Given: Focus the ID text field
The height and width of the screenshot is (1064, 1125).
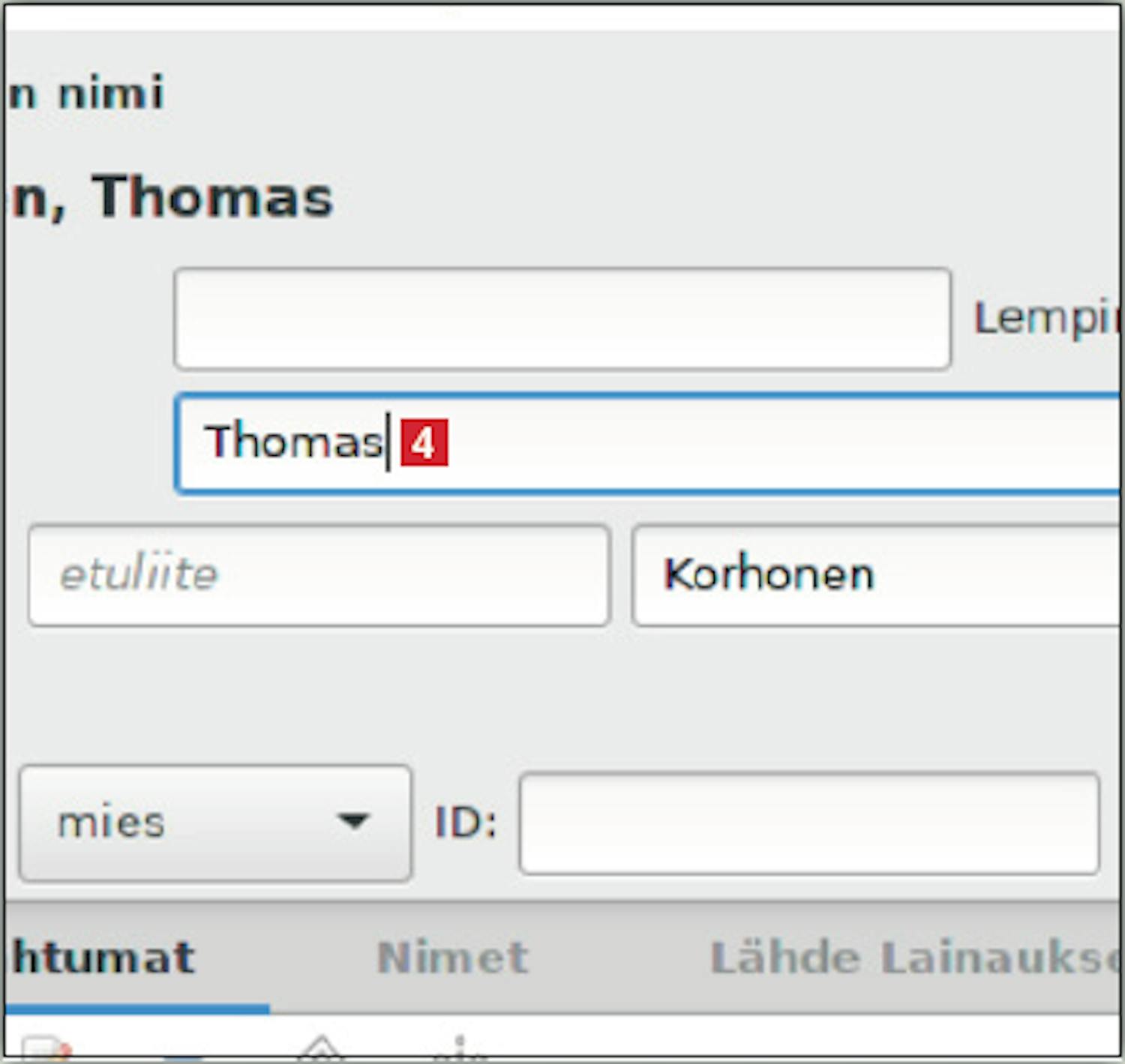Looking at the screenshot, I should (808, 823).
